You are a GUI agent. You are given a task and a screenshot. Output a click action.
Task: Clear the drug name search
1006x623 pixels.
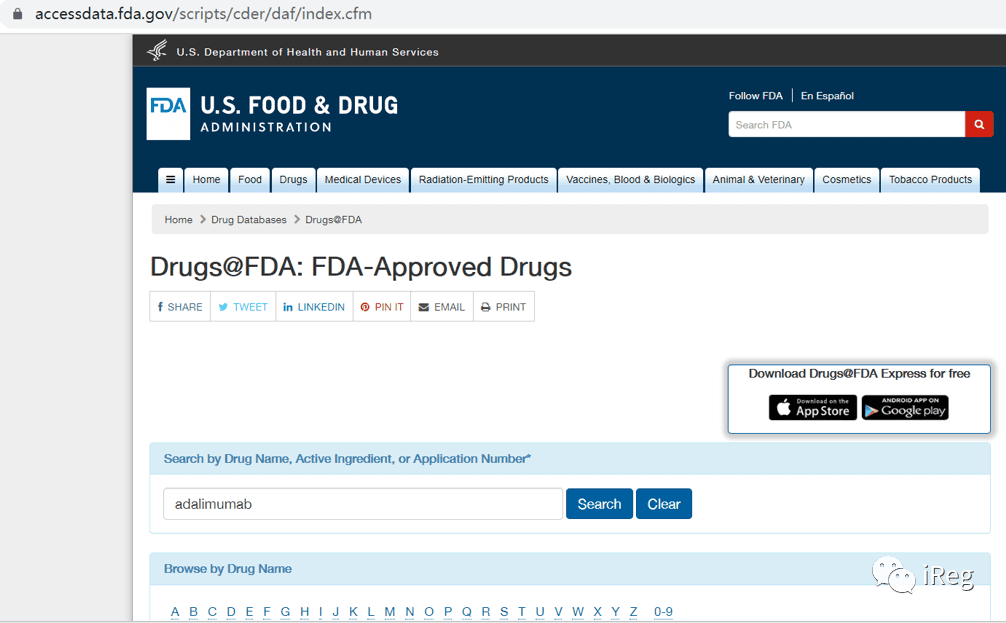pyautogui.click(x=664, y=504)
